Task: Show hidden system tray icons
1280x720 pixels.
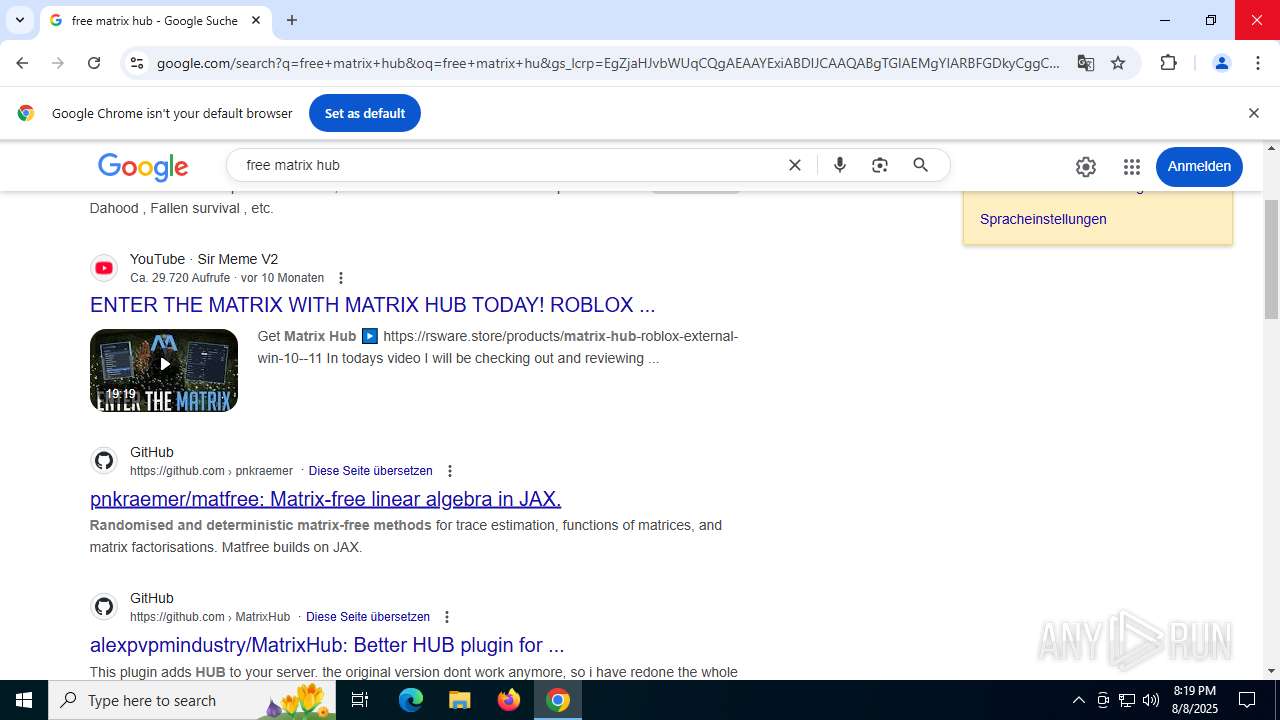Action: [1078, 700]
